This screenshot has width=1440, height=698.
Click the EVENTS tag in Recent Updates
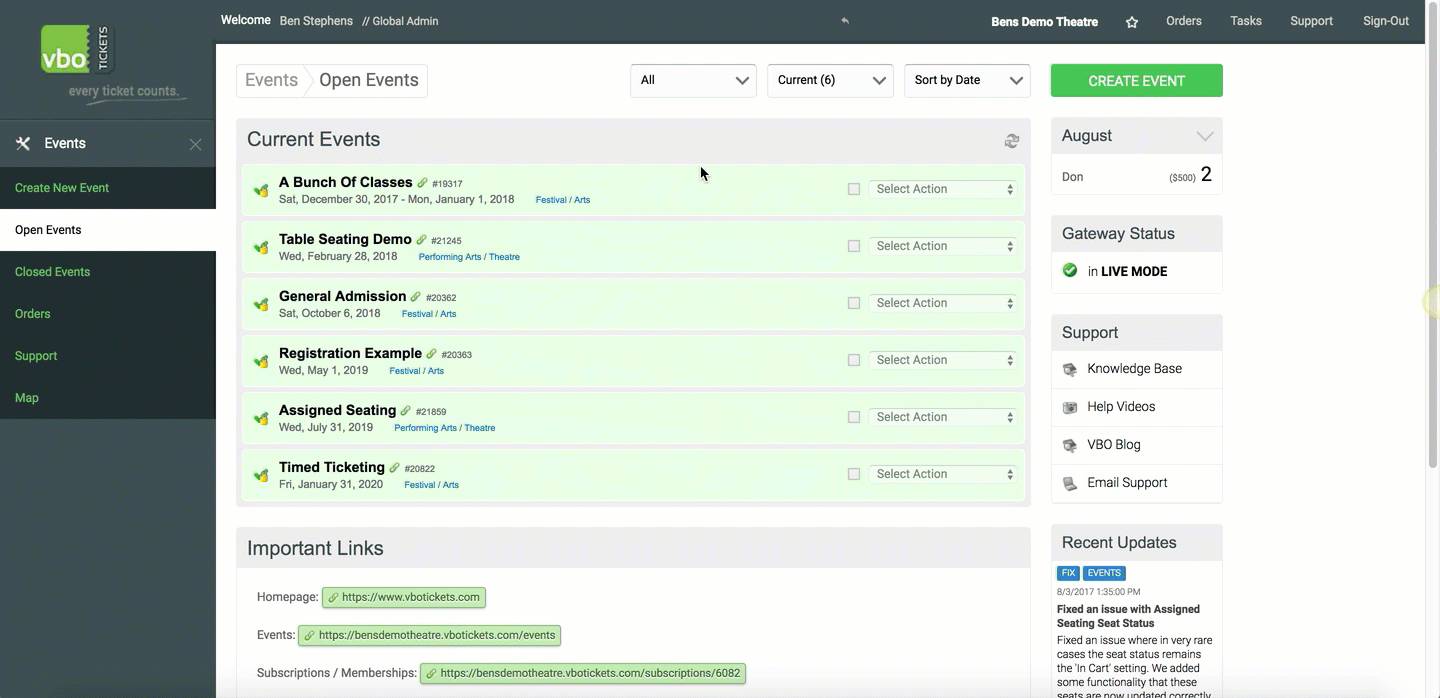pyautogui.click(x=1104, y=573)
